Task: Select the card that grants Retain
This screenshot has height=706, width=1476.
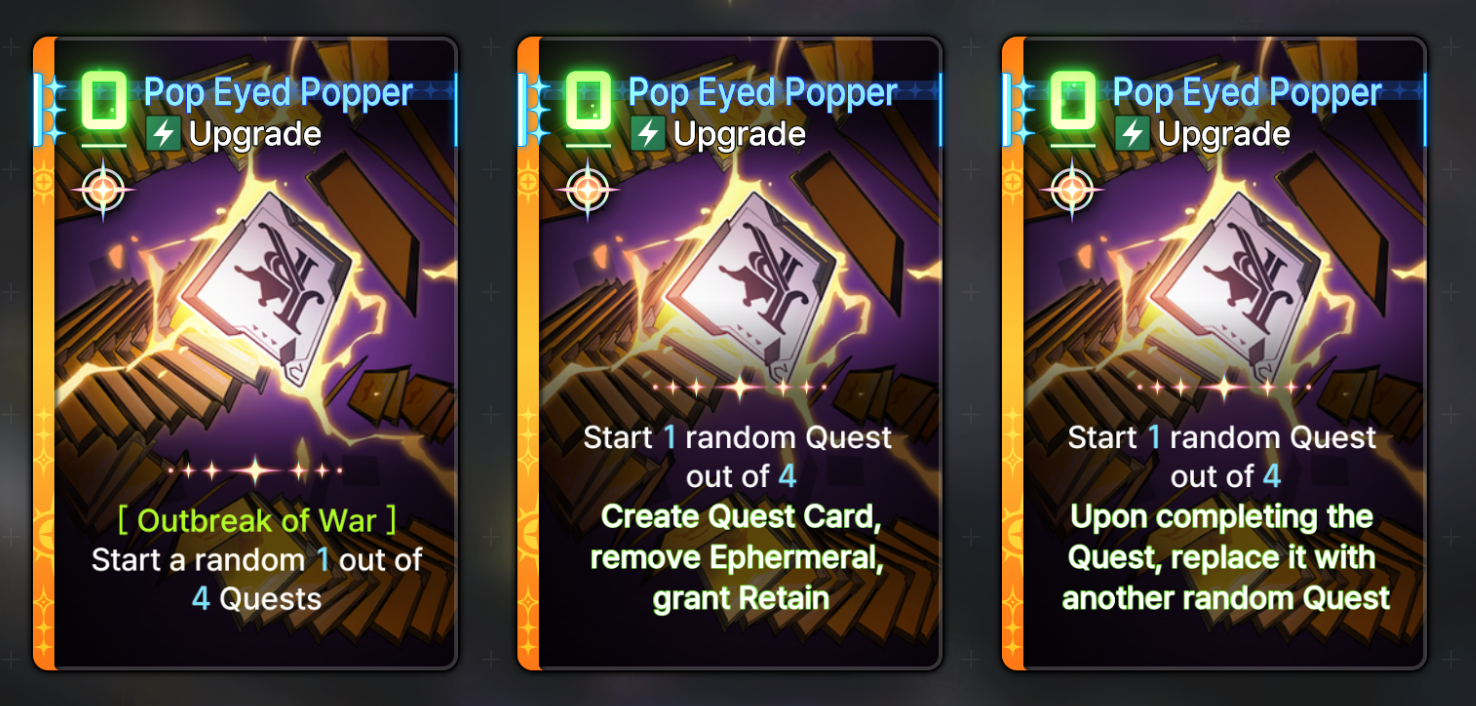Action: tap(731, 353)
